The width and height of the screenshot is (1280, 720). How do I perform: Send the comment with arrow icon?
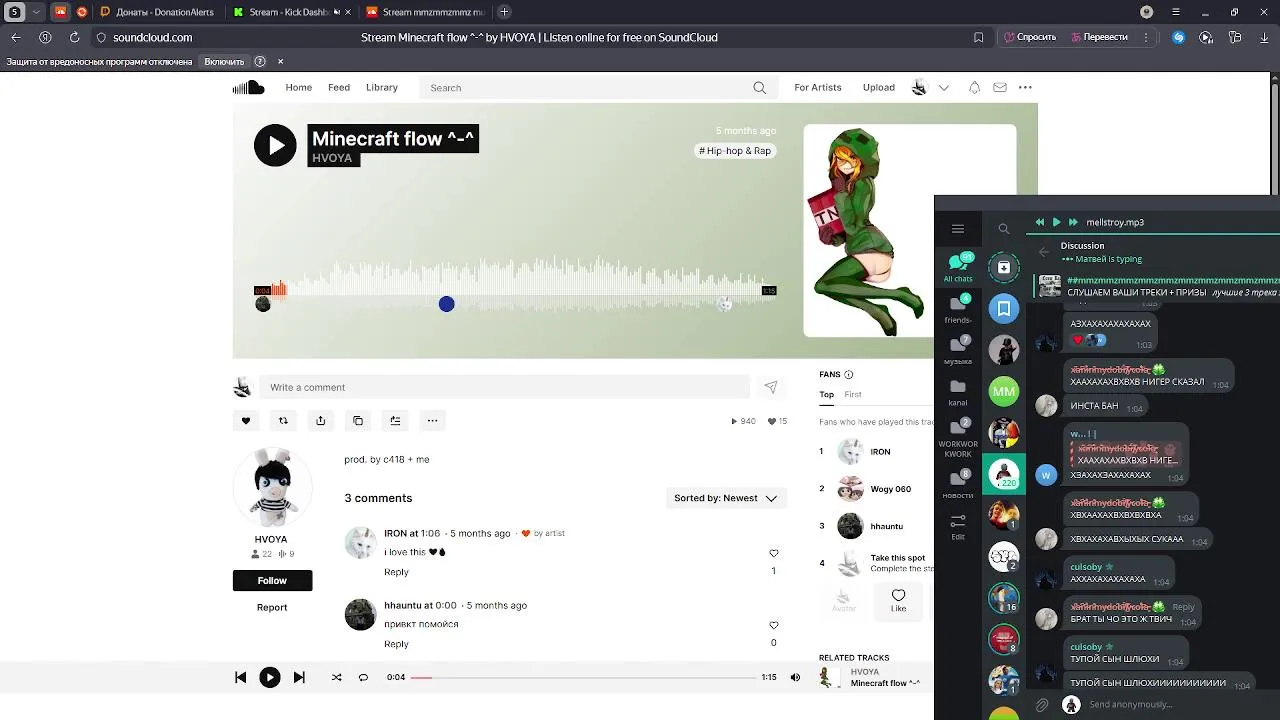click(x=771, y=387)
